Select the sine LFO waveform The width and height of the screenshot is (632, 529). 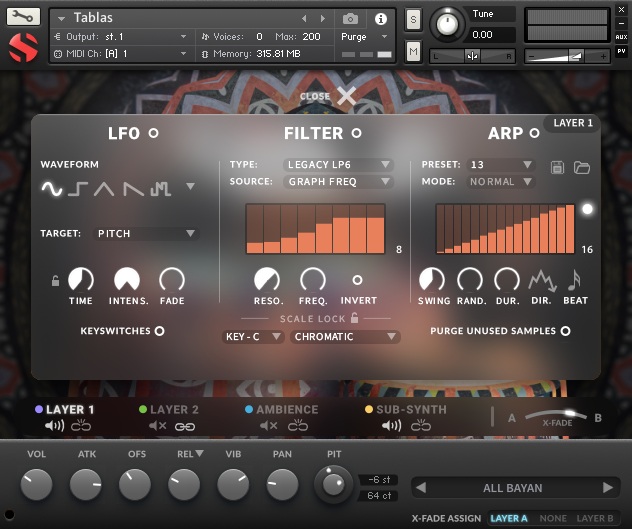pos(52,188)
